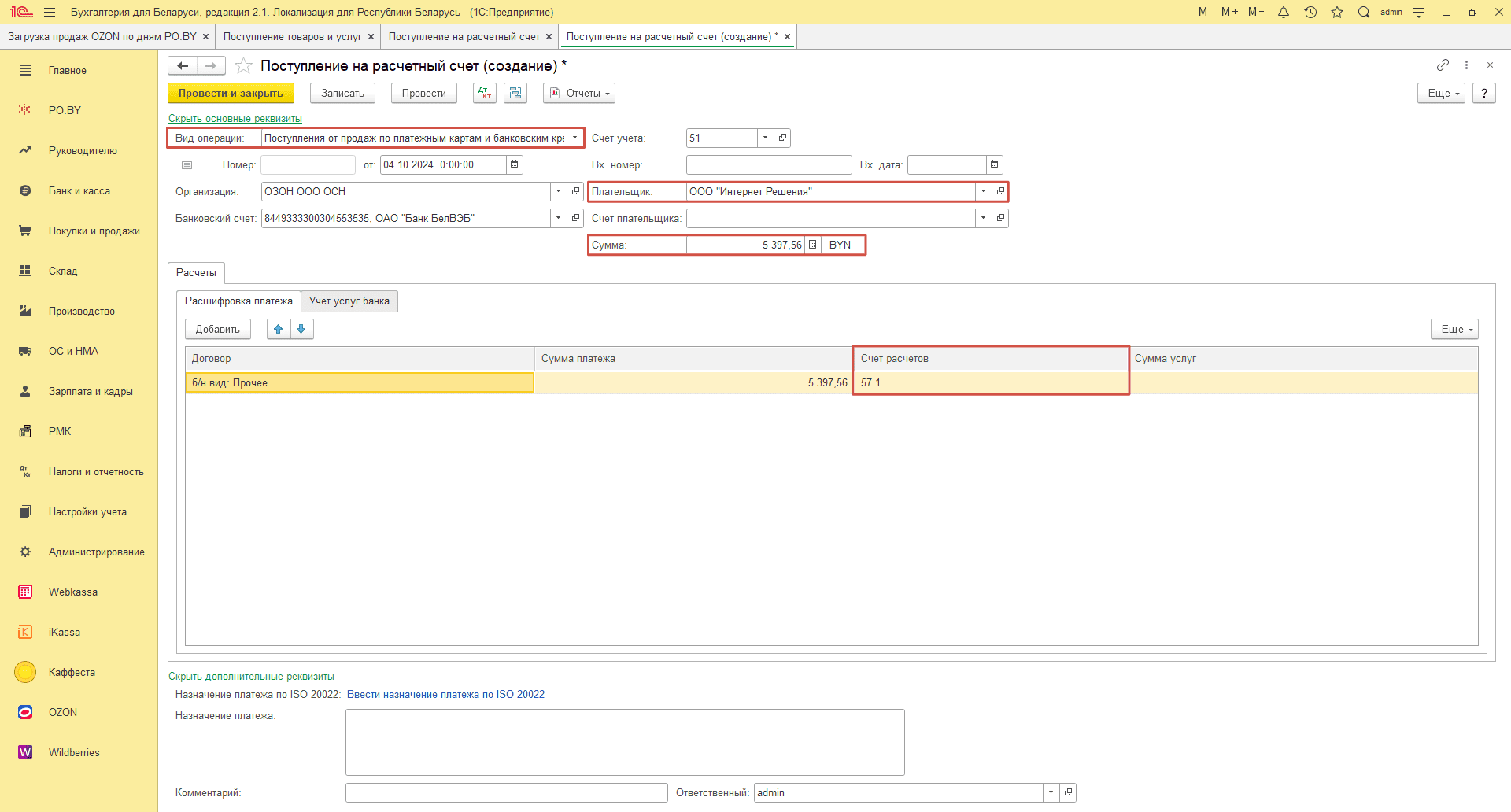The width and height of the screenshot is (1511, 812).
Task: Close the Поступление на расчетный счет (создание) tab
Action: 787,36
